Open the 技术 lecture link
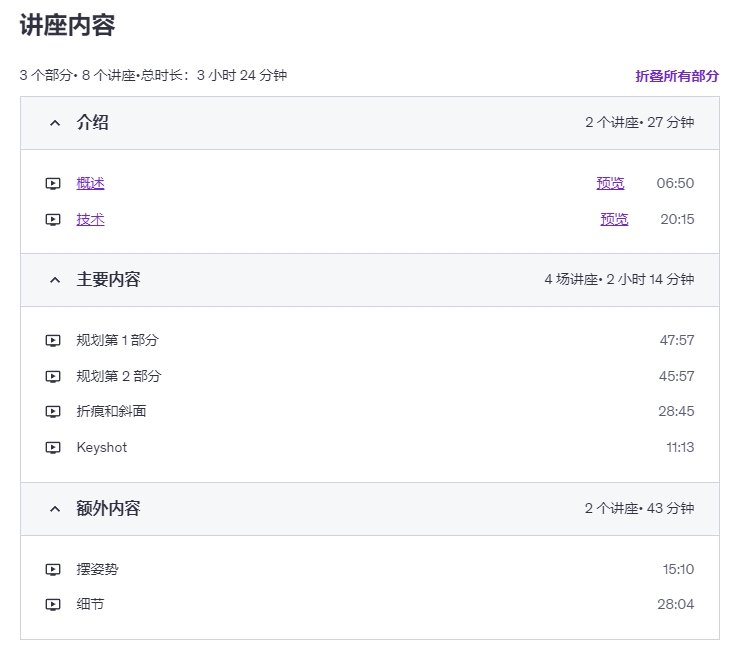This screenshot has width=743, height=656. [x=91, y=219]
